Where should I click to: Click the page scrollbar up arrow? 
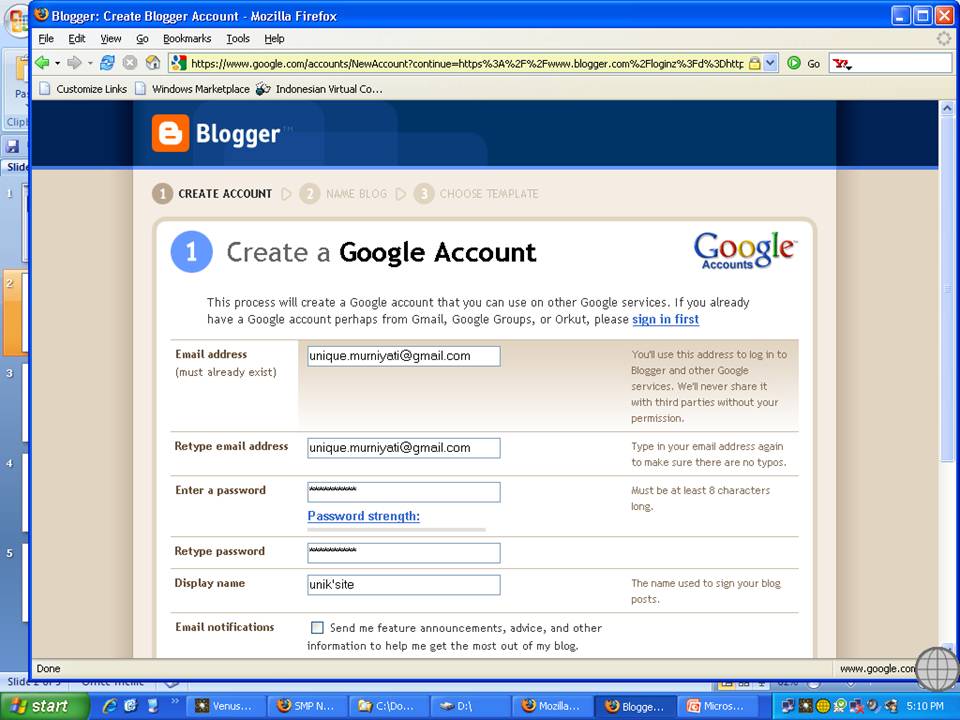point(947,108)
